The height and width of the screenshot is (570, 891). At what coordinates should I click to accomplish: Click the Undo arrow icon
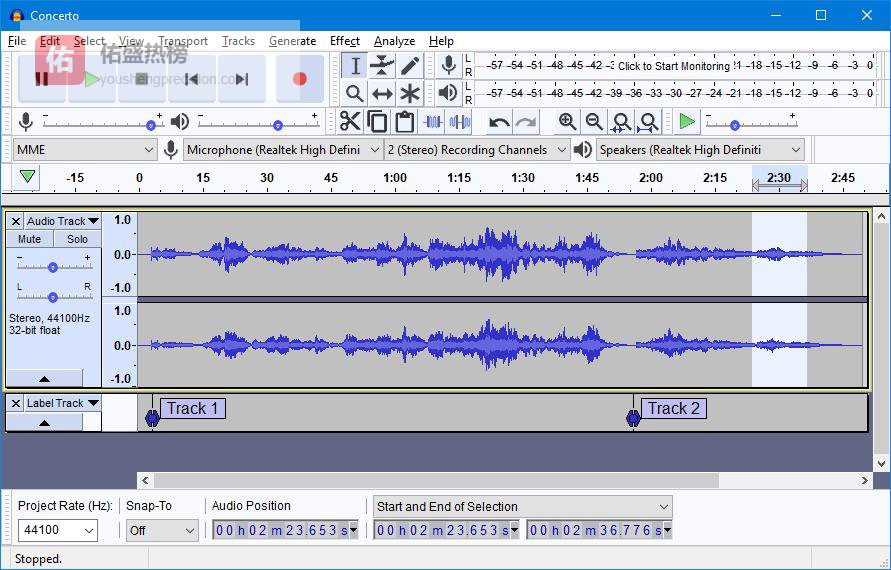coord(498,122)
